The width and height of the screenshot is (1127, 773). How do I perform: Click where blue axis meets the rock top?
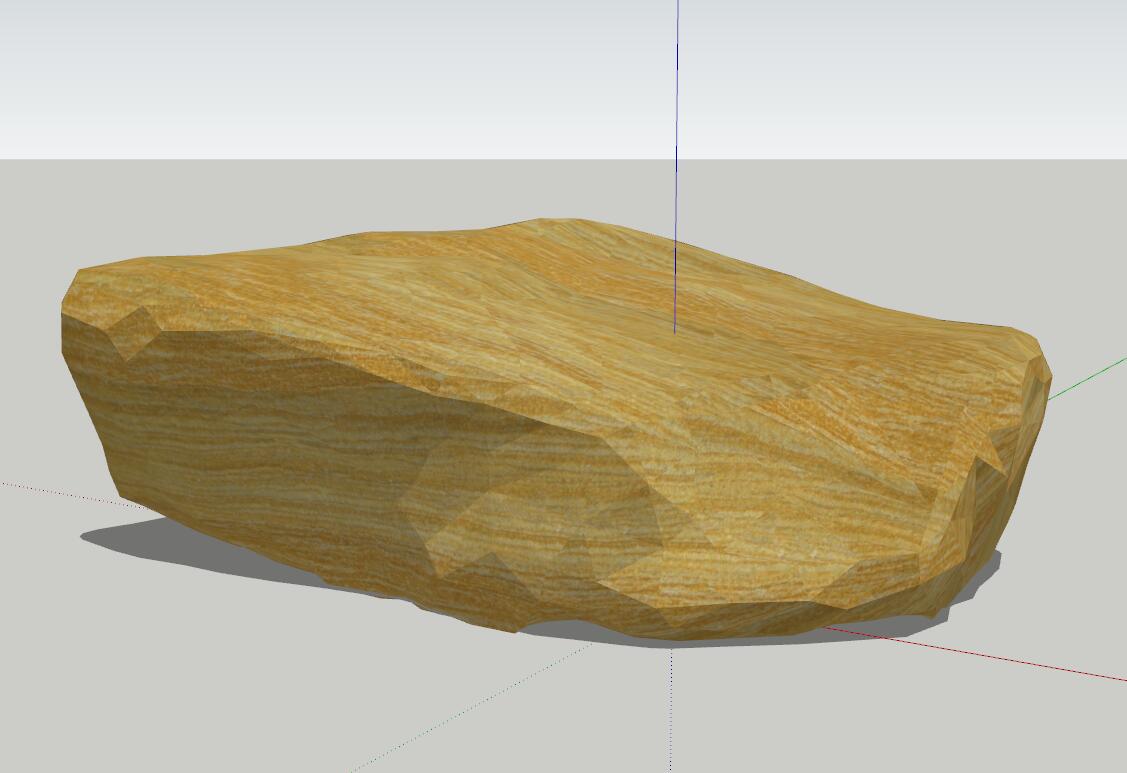point(675,331)
